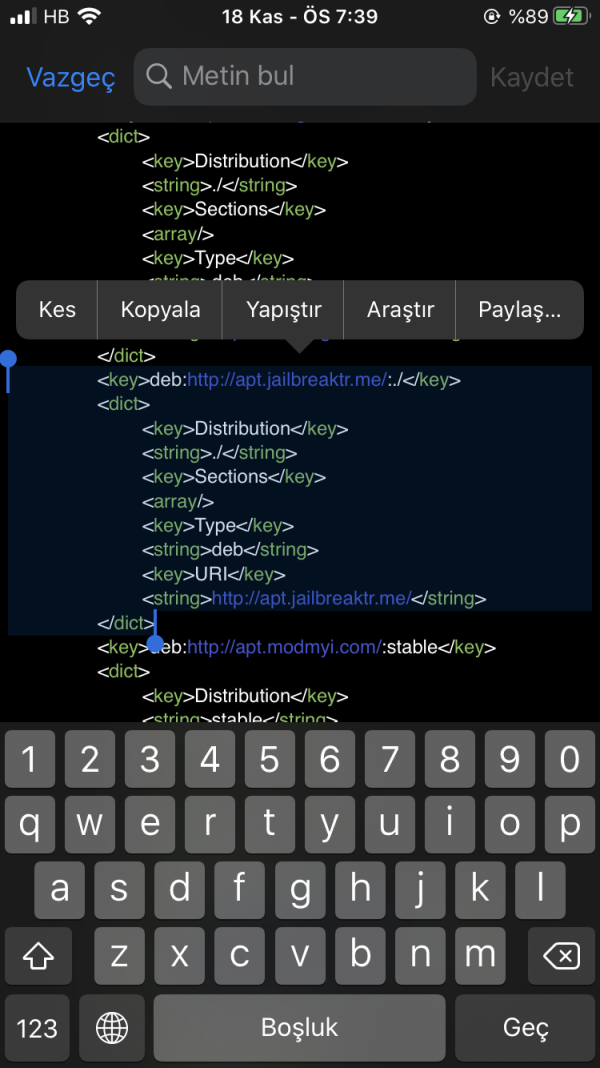Viewport: 600px width, 1068px height.
Task: Tap the battery indicator in status bar
Action: 572,16
